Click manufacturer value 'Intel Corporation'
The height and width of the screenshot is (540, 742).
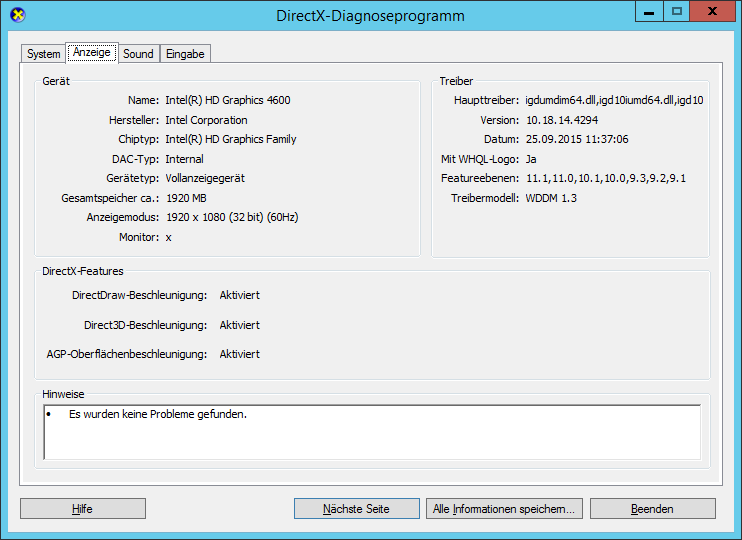coord(206,120)
